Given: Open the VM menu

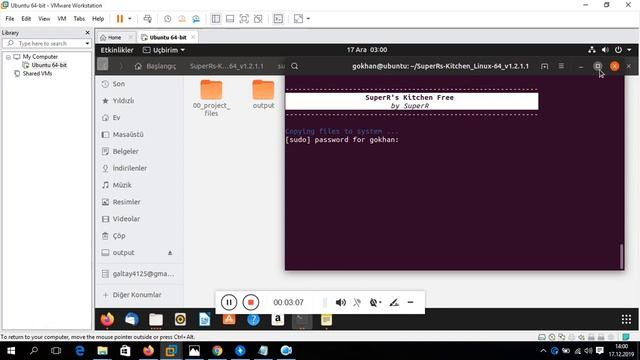Looking at the screenshot, I should coord(62,19).
